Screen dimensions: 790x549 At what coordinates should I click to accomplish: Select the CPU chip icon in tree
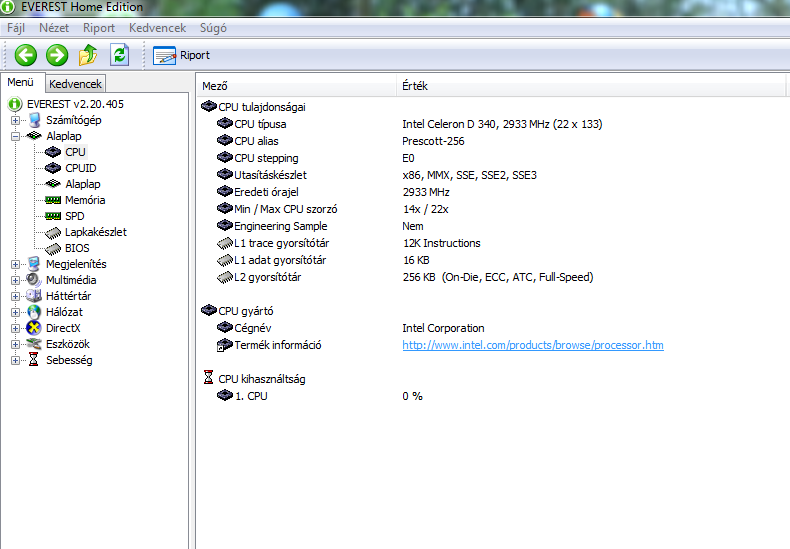pos(53,152)
